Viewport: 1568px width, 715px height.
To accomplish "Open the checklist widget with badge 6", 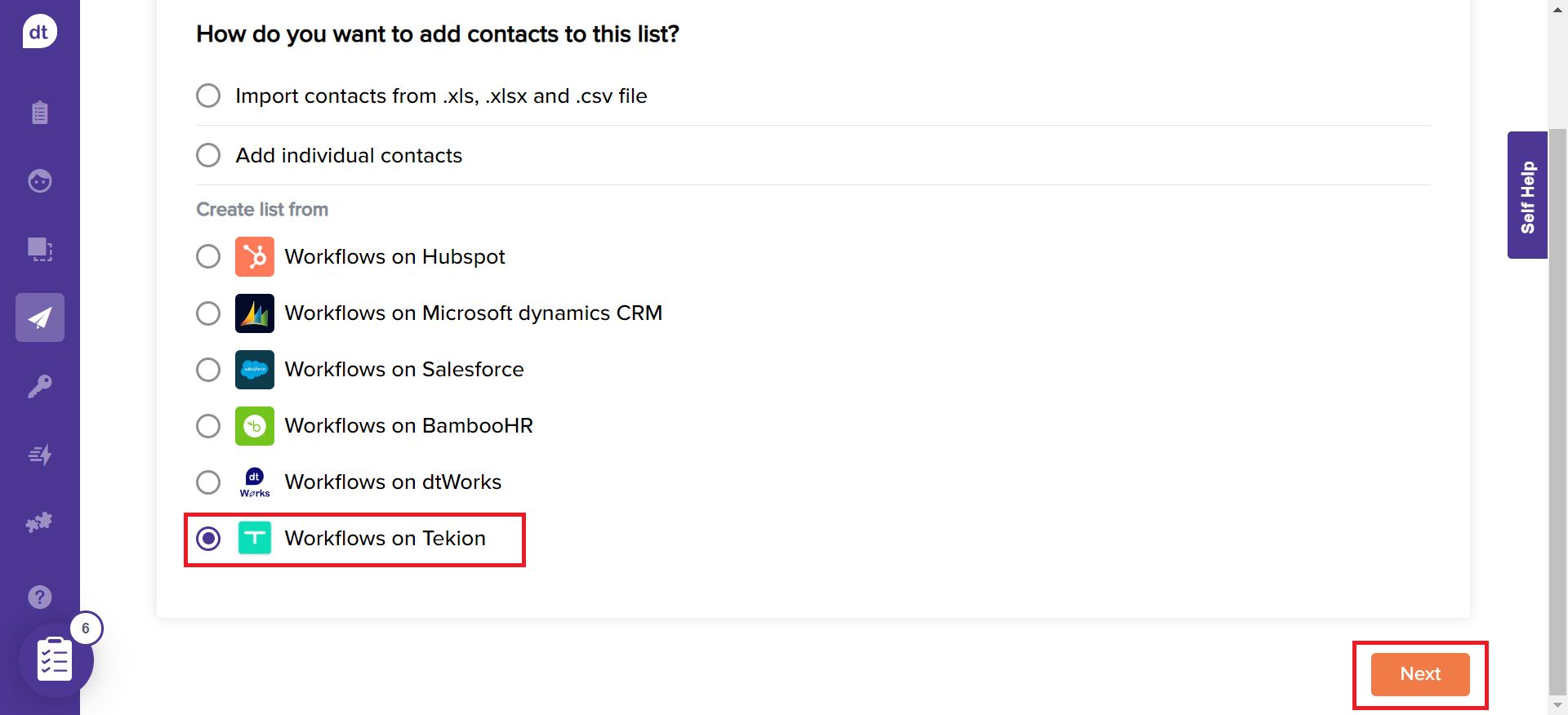I will pos(56,659).
